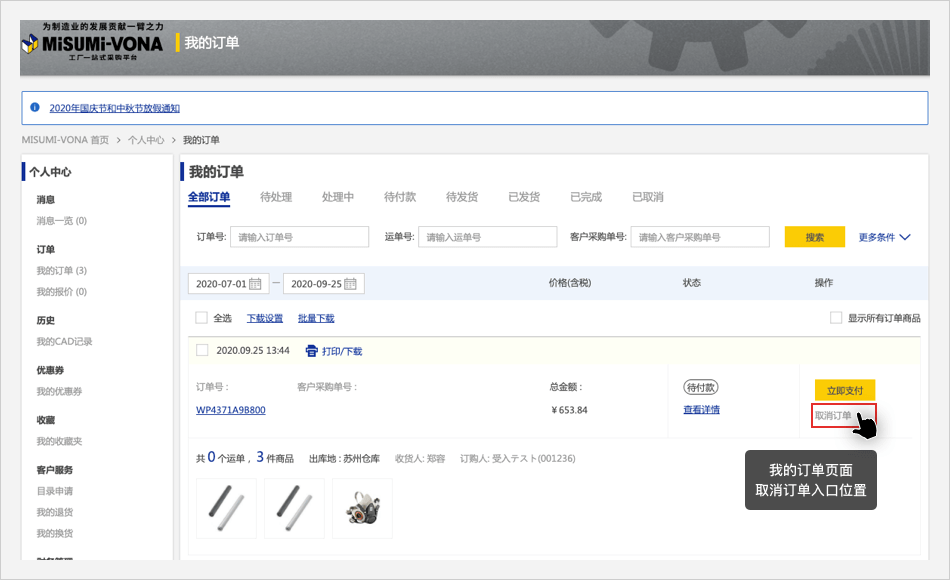This screenshot has height=580, width=950.
Task: Focus the 订单号 input field
Action: click(300, 237)
